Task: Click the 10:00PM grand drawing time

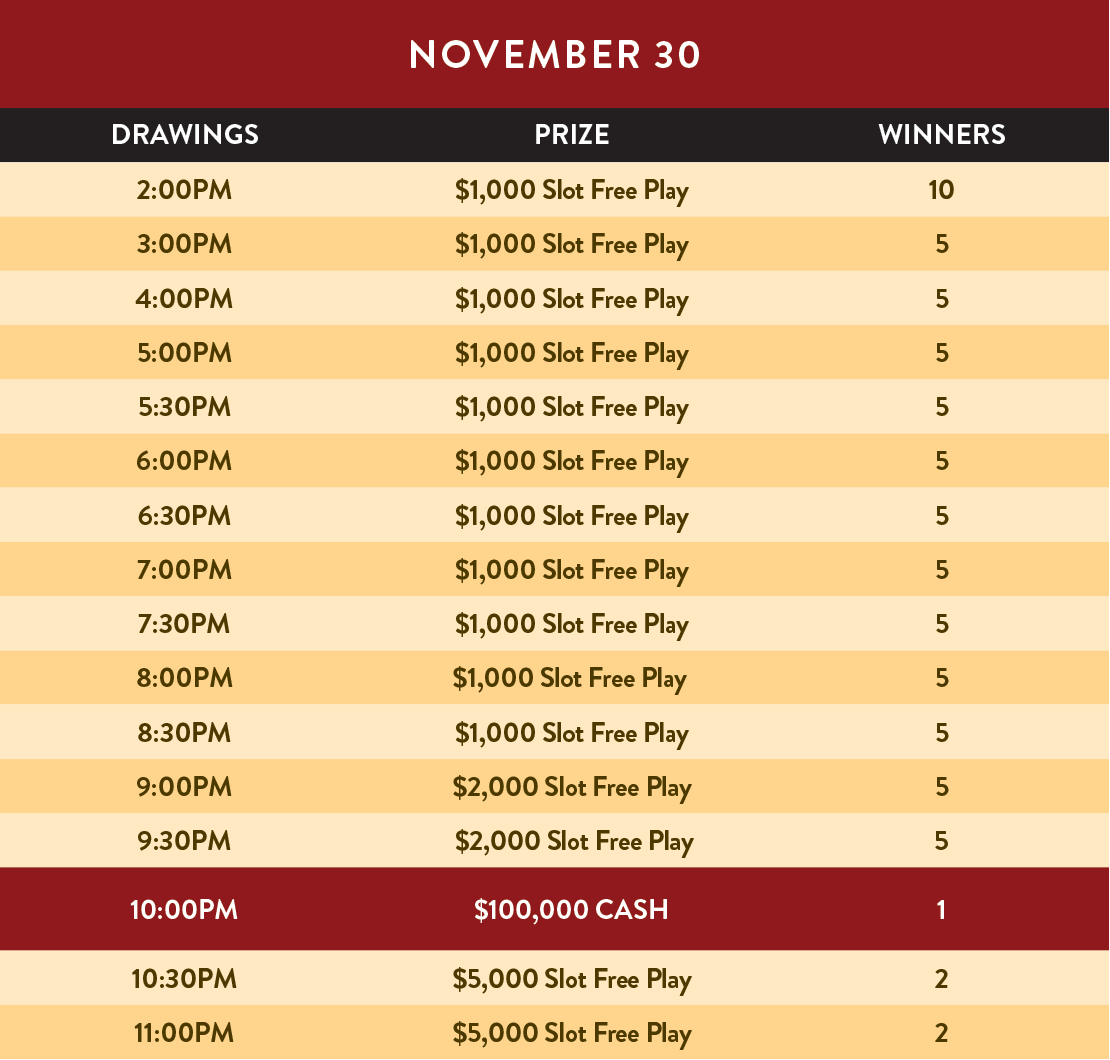Action: click(184, 910)
